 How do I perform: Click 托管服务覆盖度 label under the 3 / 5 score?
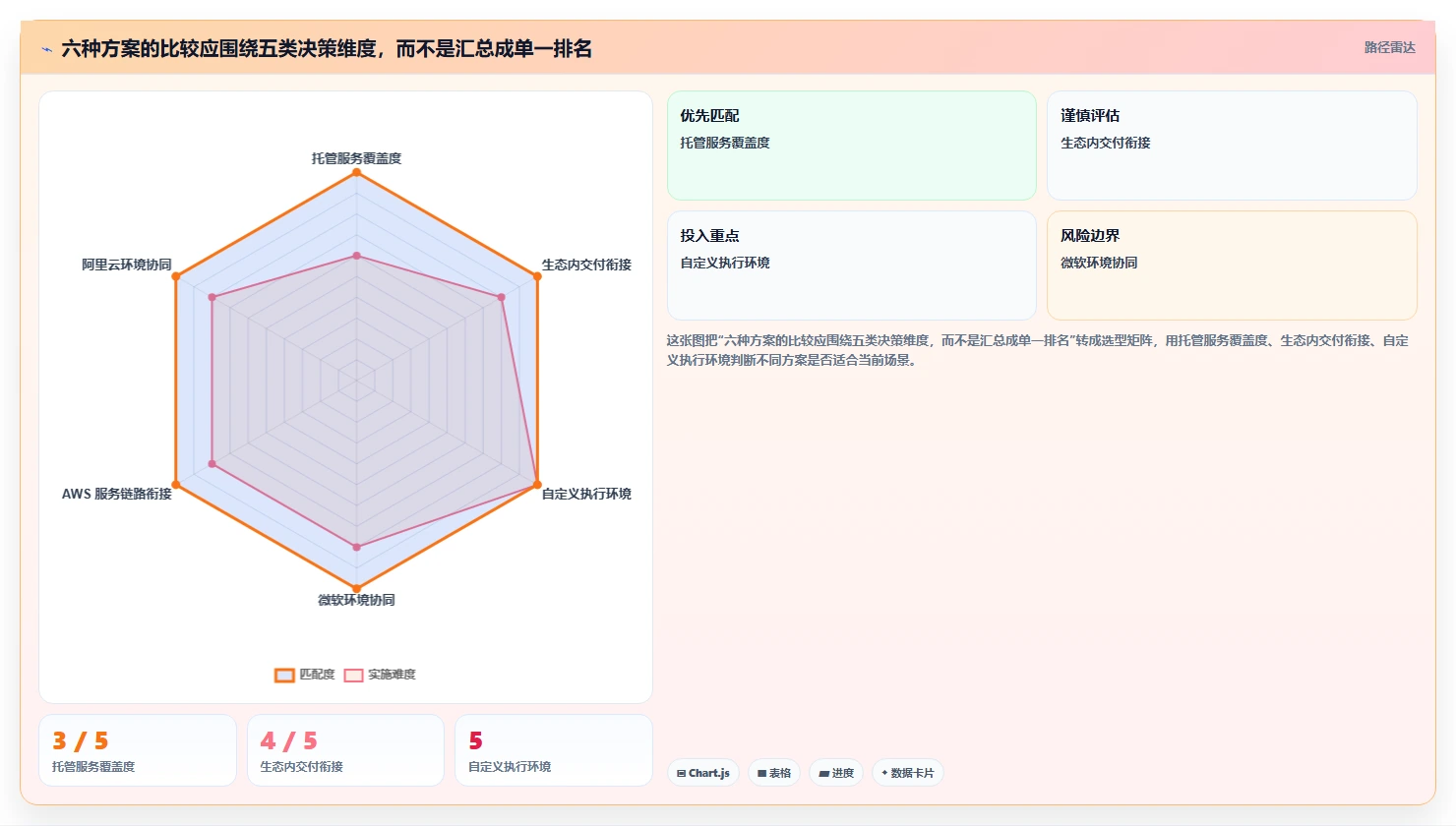click(93, 767)
